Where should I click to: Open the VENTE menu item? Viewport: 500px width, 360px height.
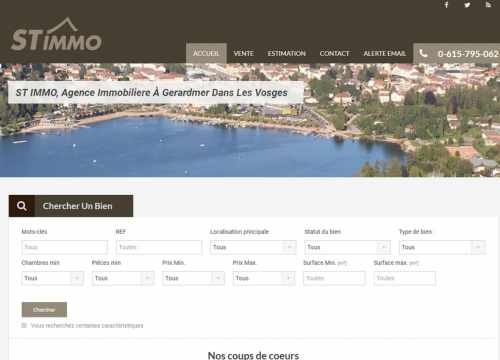click(243, 53)
